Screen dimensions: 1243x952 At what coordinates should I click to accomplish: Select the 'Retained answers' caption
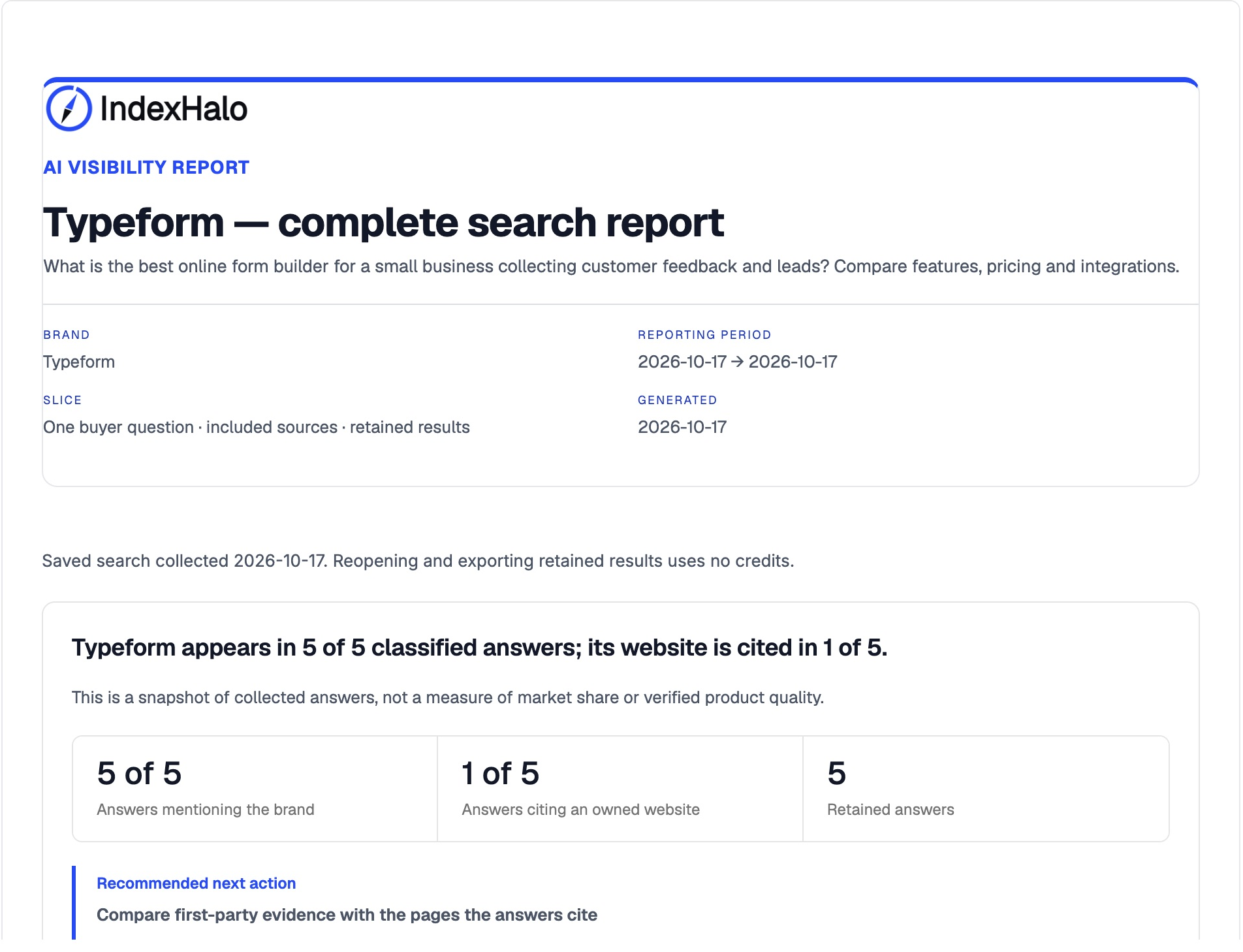[890, 810]
